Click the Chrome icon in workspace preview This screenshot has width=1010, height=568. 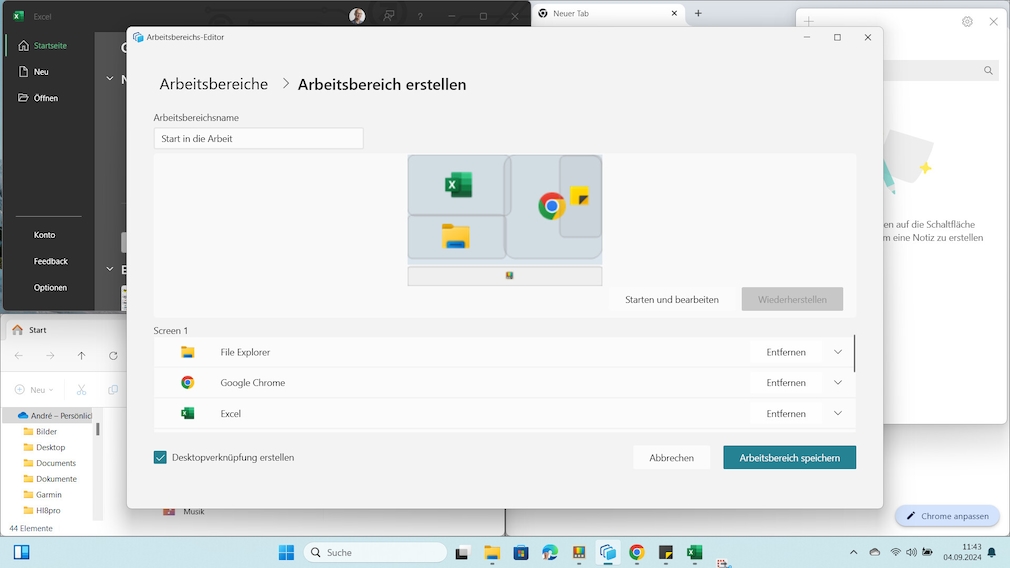point(551,206)
